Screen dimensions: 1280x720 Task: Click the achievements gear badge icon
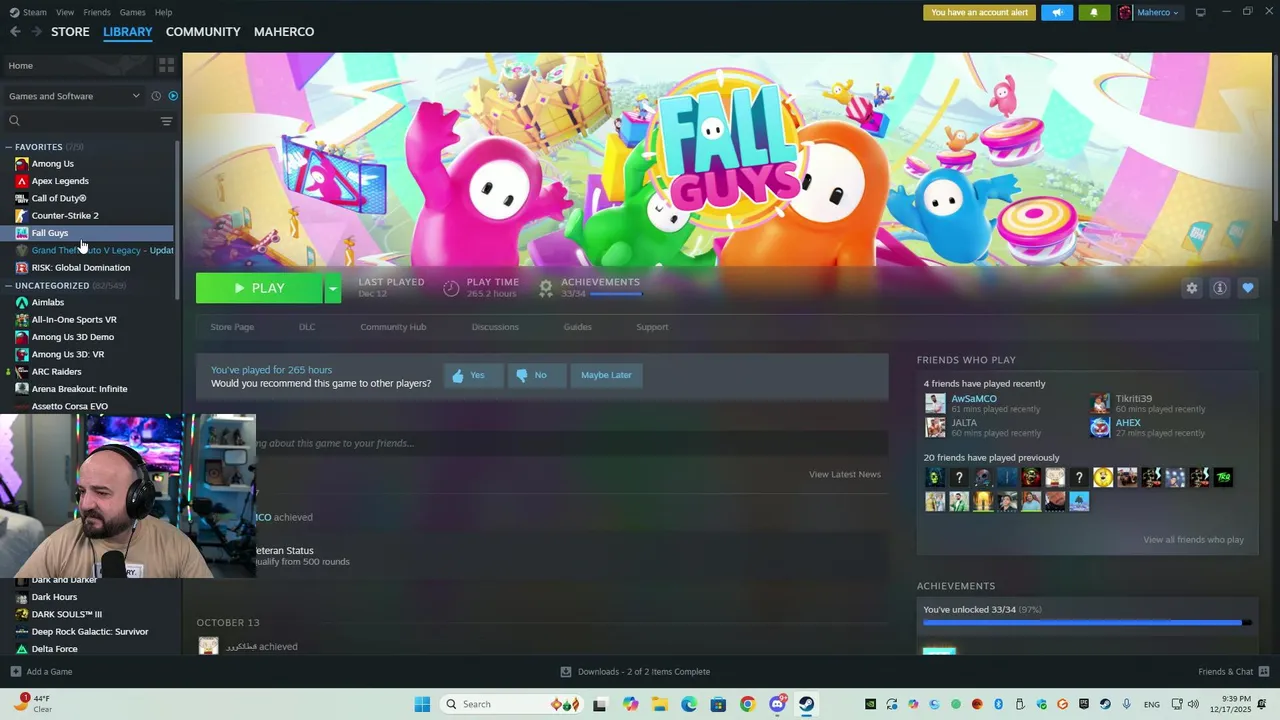pos(545,288)
